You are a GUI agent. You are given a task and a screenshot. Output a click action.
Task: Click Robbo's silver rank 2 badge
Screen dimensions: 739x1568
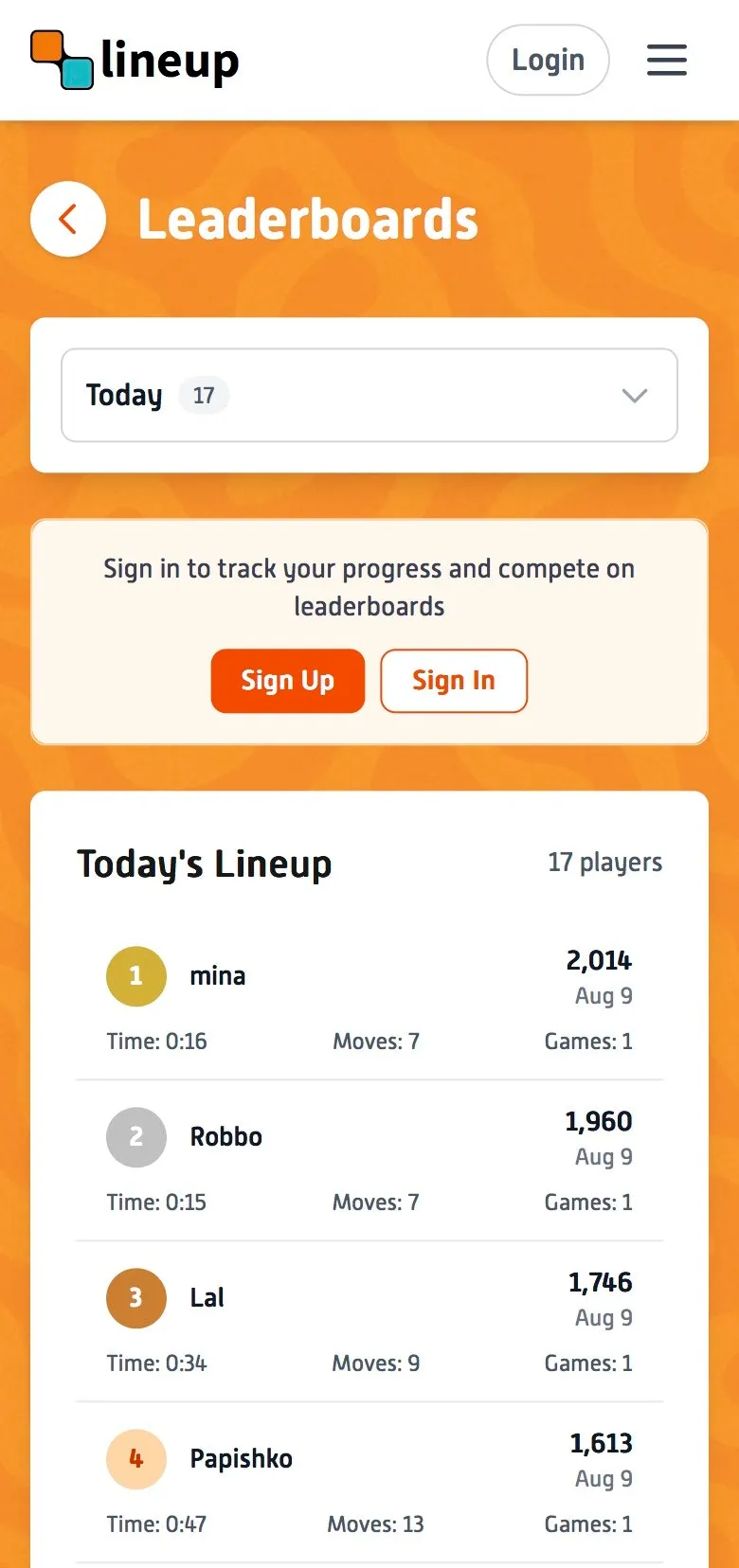135,1136
